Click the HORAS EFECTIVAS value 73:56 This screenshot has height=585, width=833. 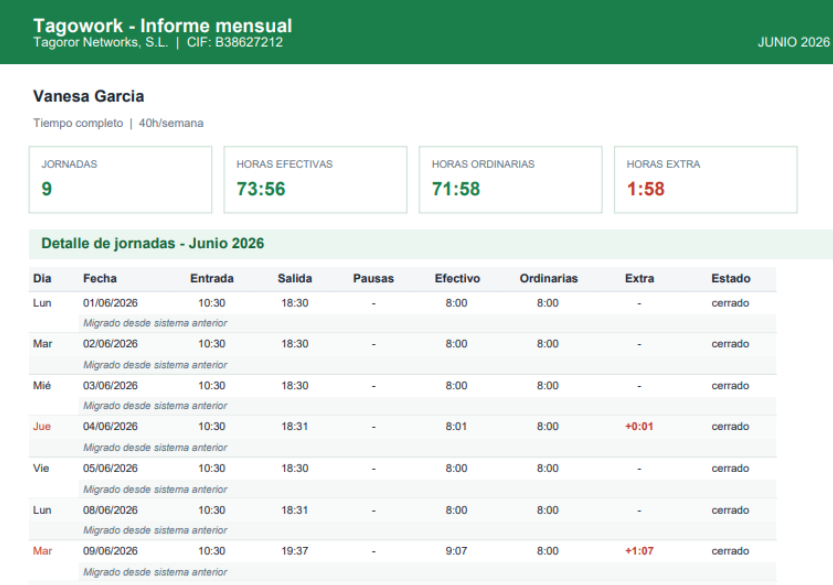coord(261,189)
